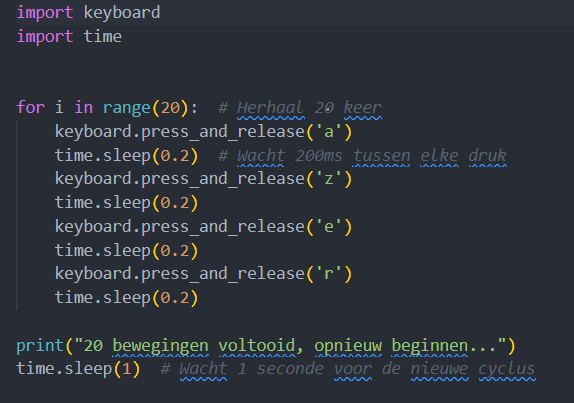Click the word "seconde" in the last comment
Screen dimensions: 574x403
click(x=290, y=369)
